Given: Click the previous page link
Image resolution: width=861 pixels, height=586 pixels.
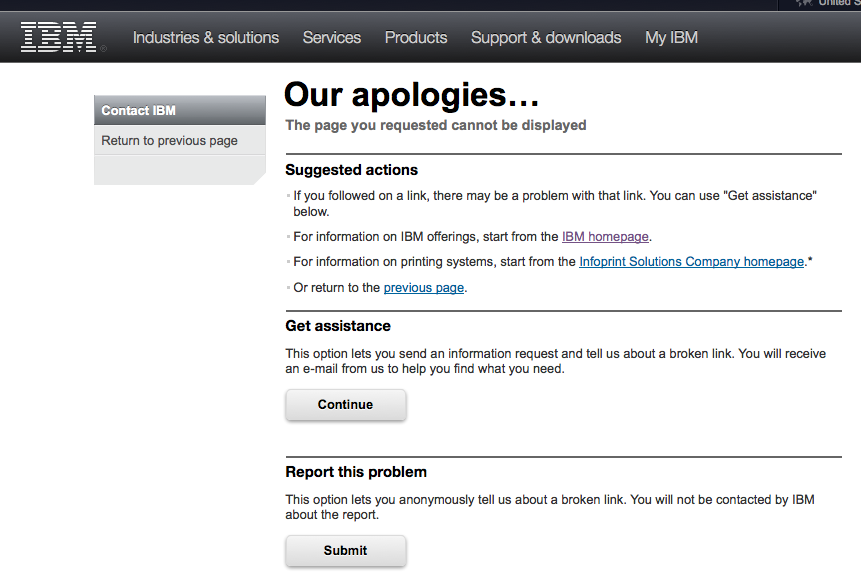Looking at the screenshot, I should tap(423, 288).
